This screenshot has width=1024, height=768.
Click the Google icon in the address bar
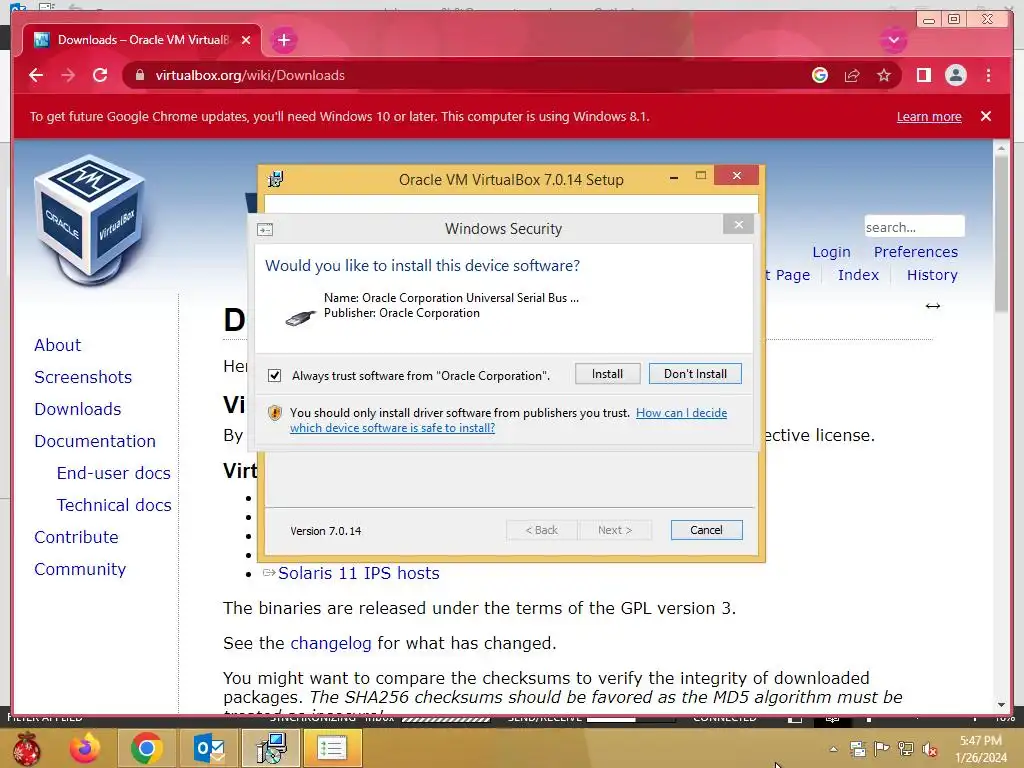point(820,75)
